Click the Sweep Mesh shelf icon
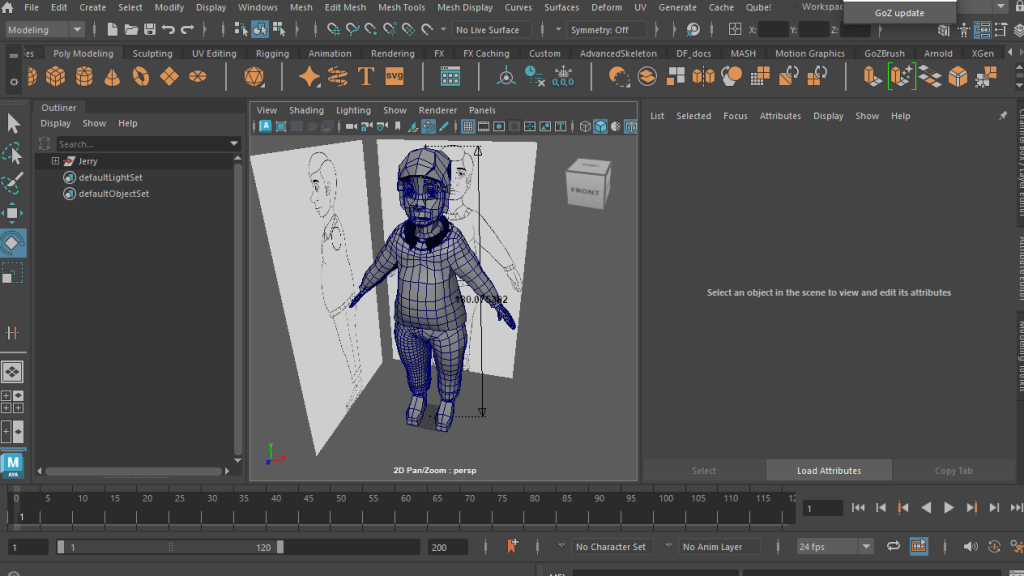1024x576 pixels. [x=338, y=76]
